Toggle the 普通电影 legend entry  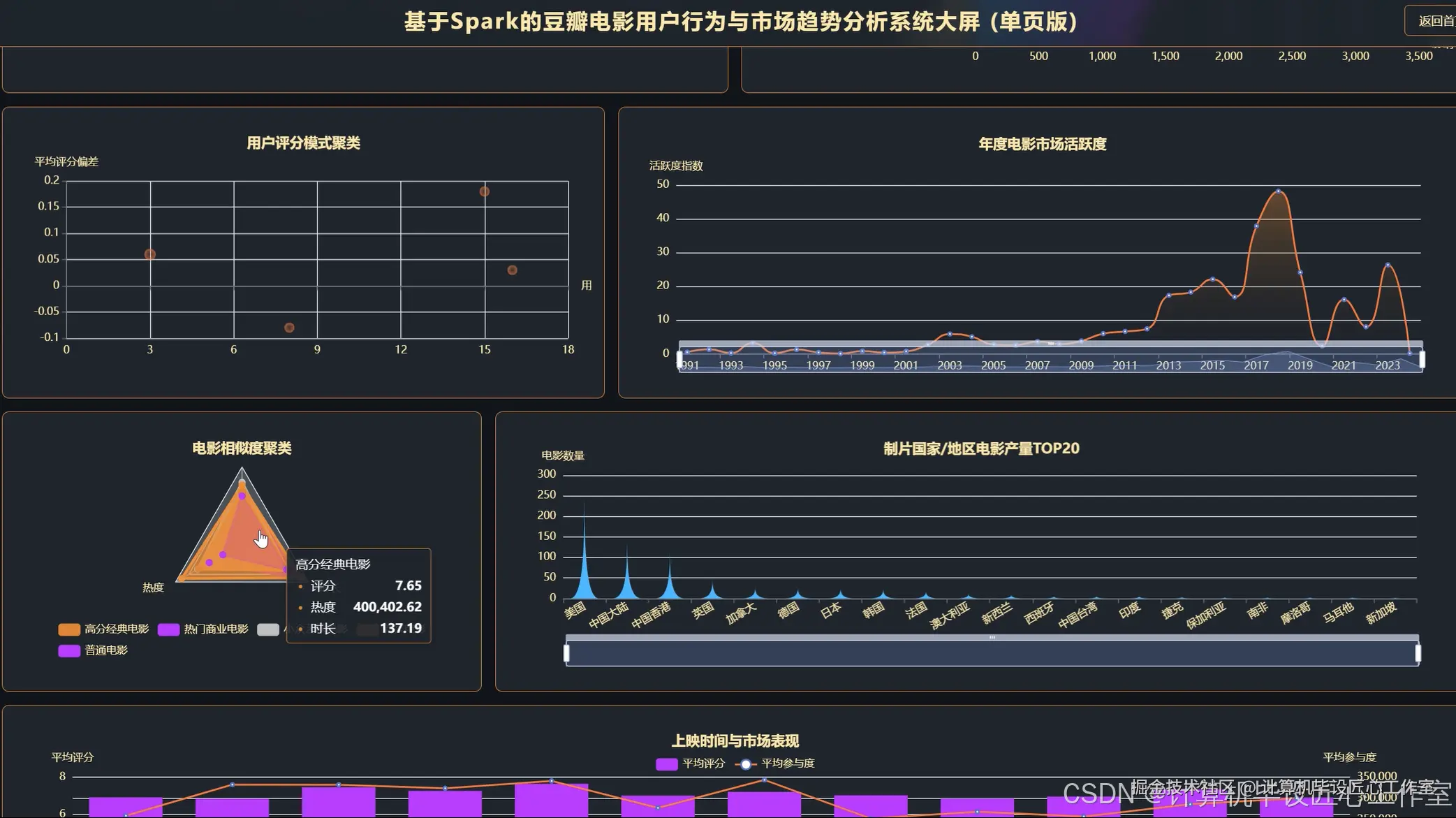93,650
